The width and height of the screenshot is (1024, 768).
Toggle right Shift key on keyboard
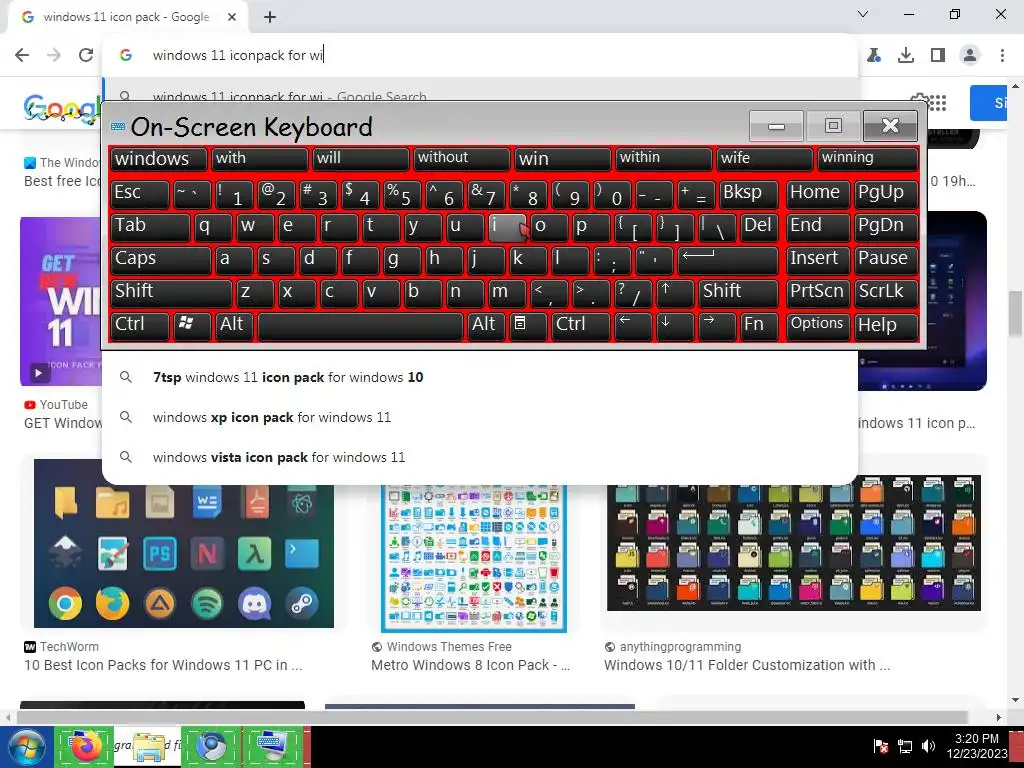tap(739, 293)
